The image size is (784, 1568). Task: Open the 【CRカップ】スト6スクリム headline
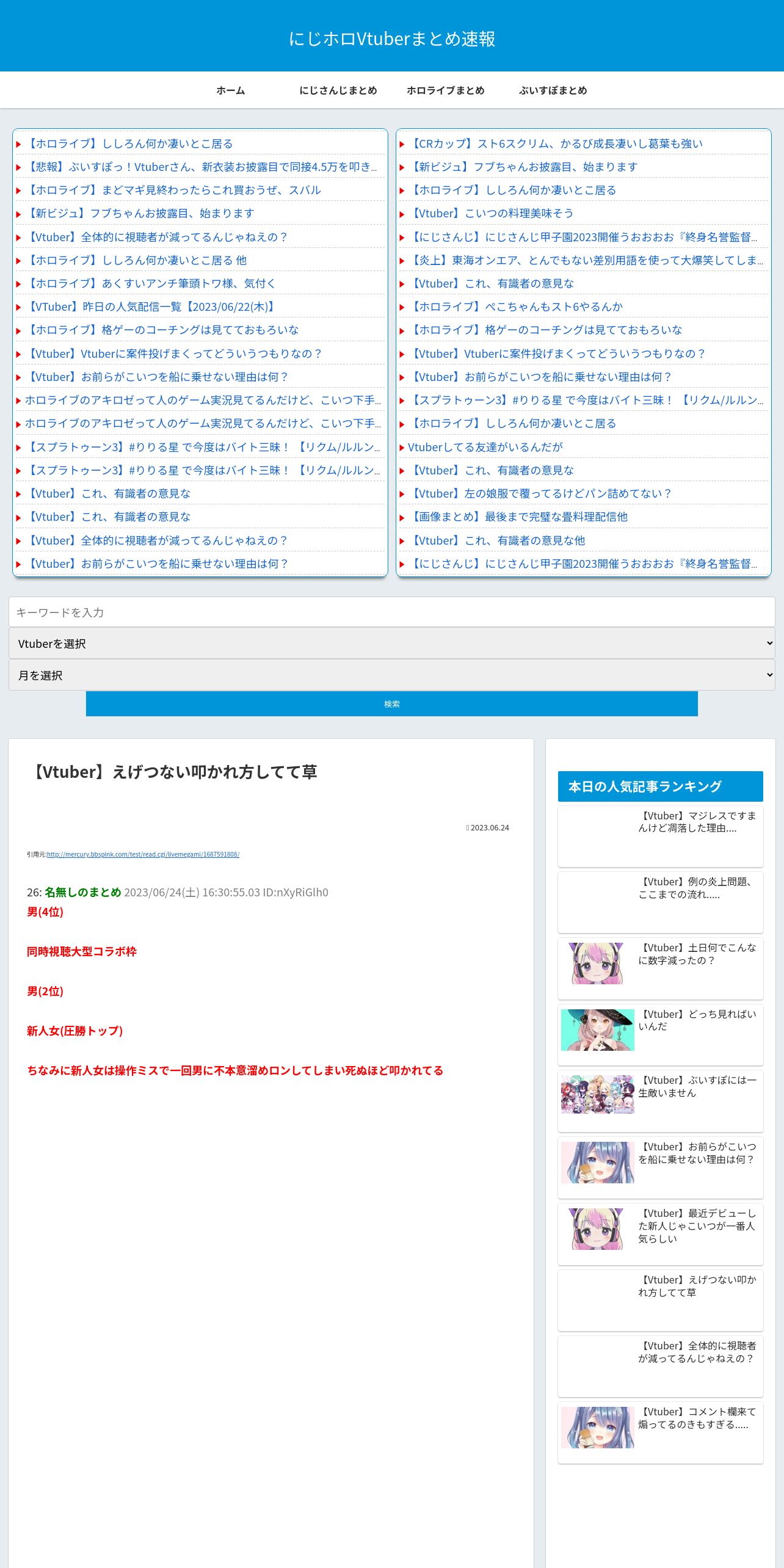click(x=556, y=143)
